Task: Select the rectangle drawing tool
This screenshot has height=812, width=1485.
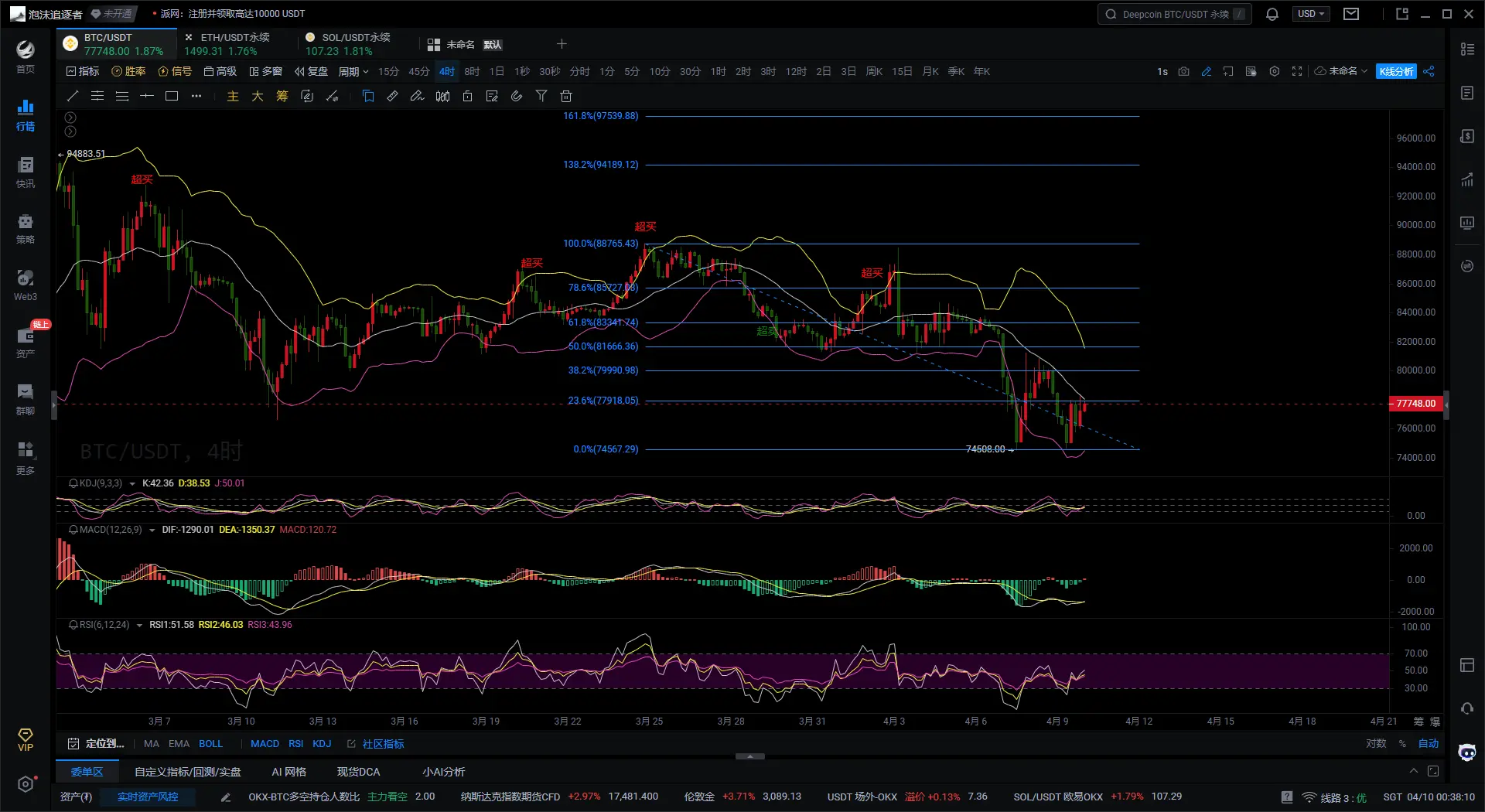Action: click(x=172, y=96)
